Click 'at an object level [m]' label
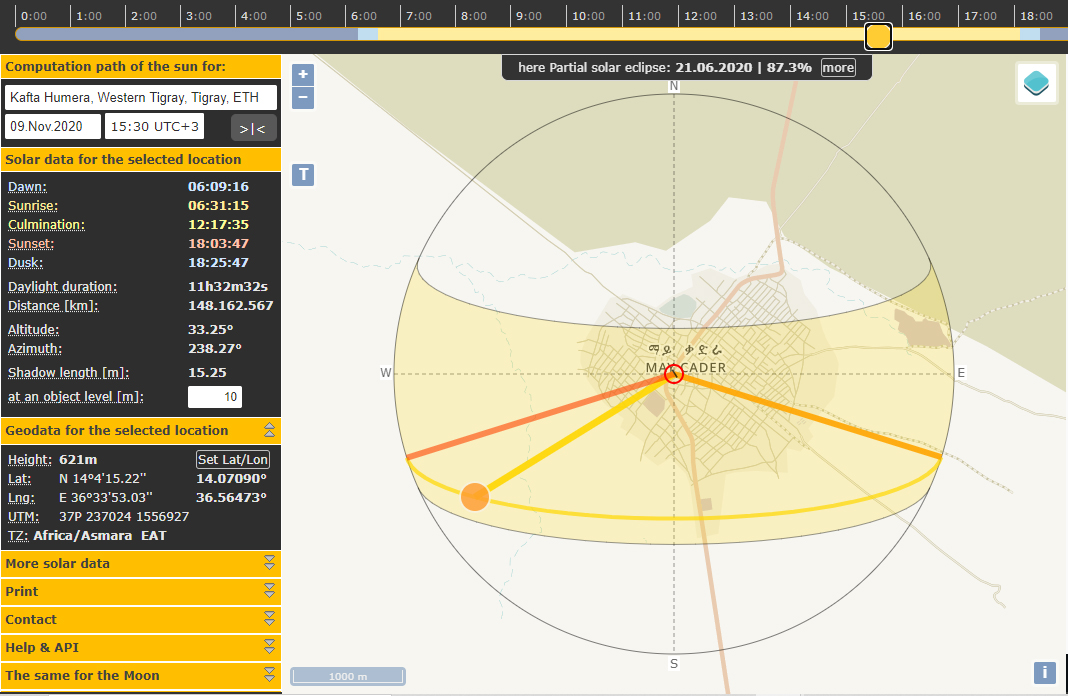Viewport: 1068px width, 696px height. click(x=76, y=396)
